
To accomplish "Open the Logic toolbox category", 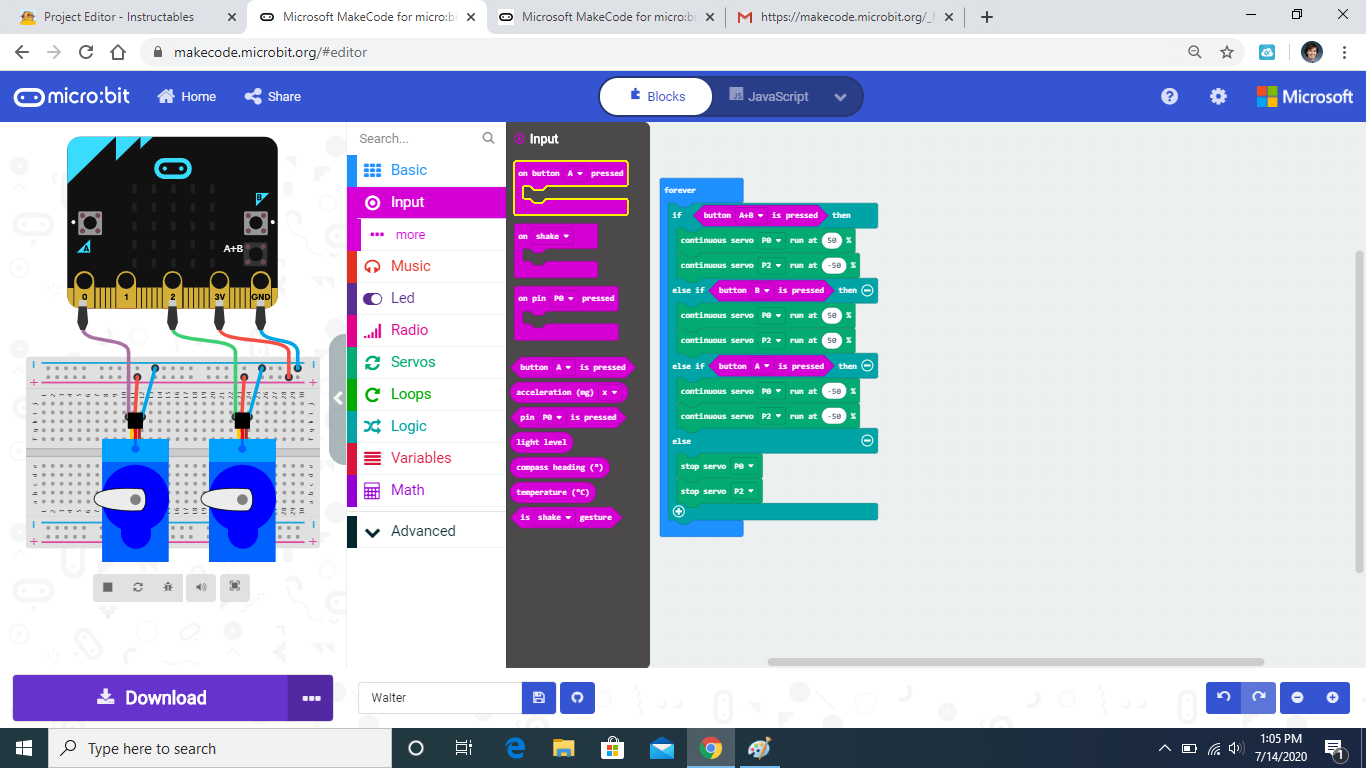I will point(426,426).
